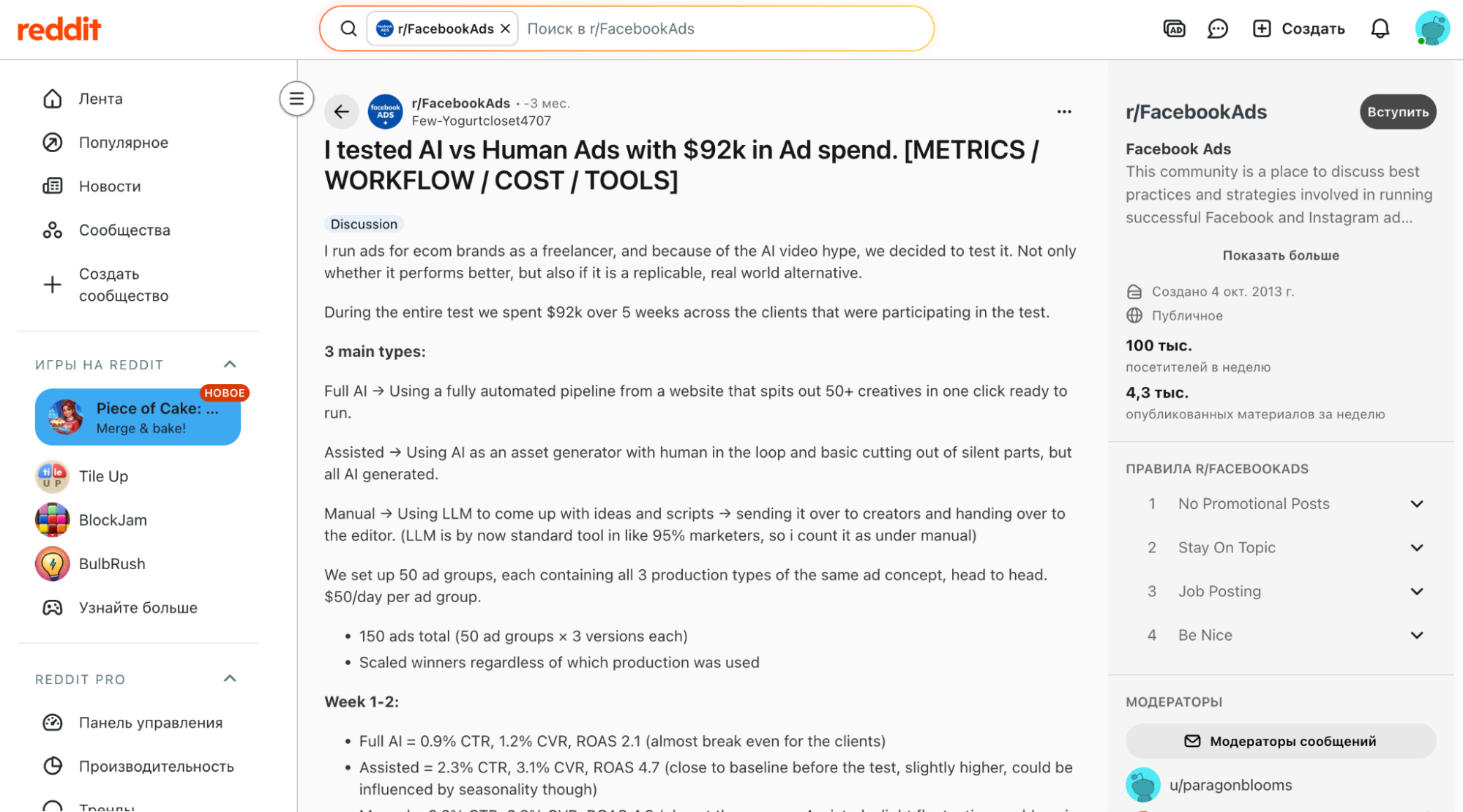Image resolution: width=1463 pixels, height=812 pixels.
Task: Go to Лента home feed
Action: click(x=138, y=99)
